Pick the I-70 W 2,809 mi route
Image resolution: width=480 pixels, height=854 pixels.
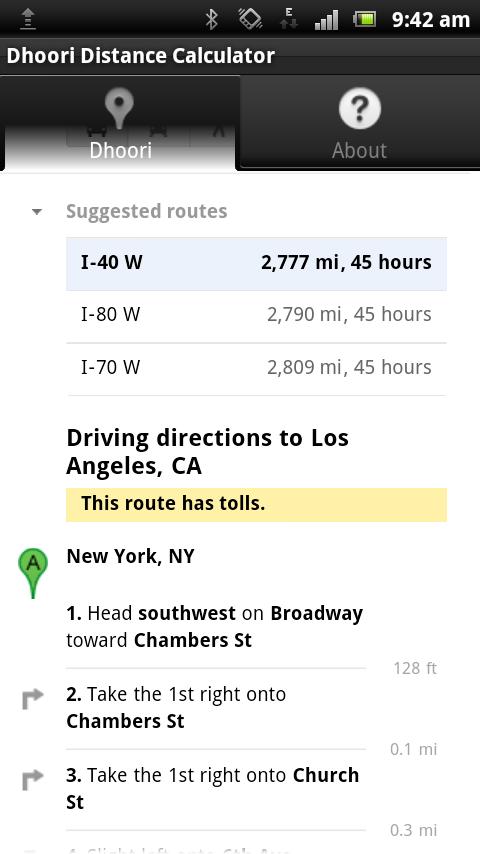(256, 369)
